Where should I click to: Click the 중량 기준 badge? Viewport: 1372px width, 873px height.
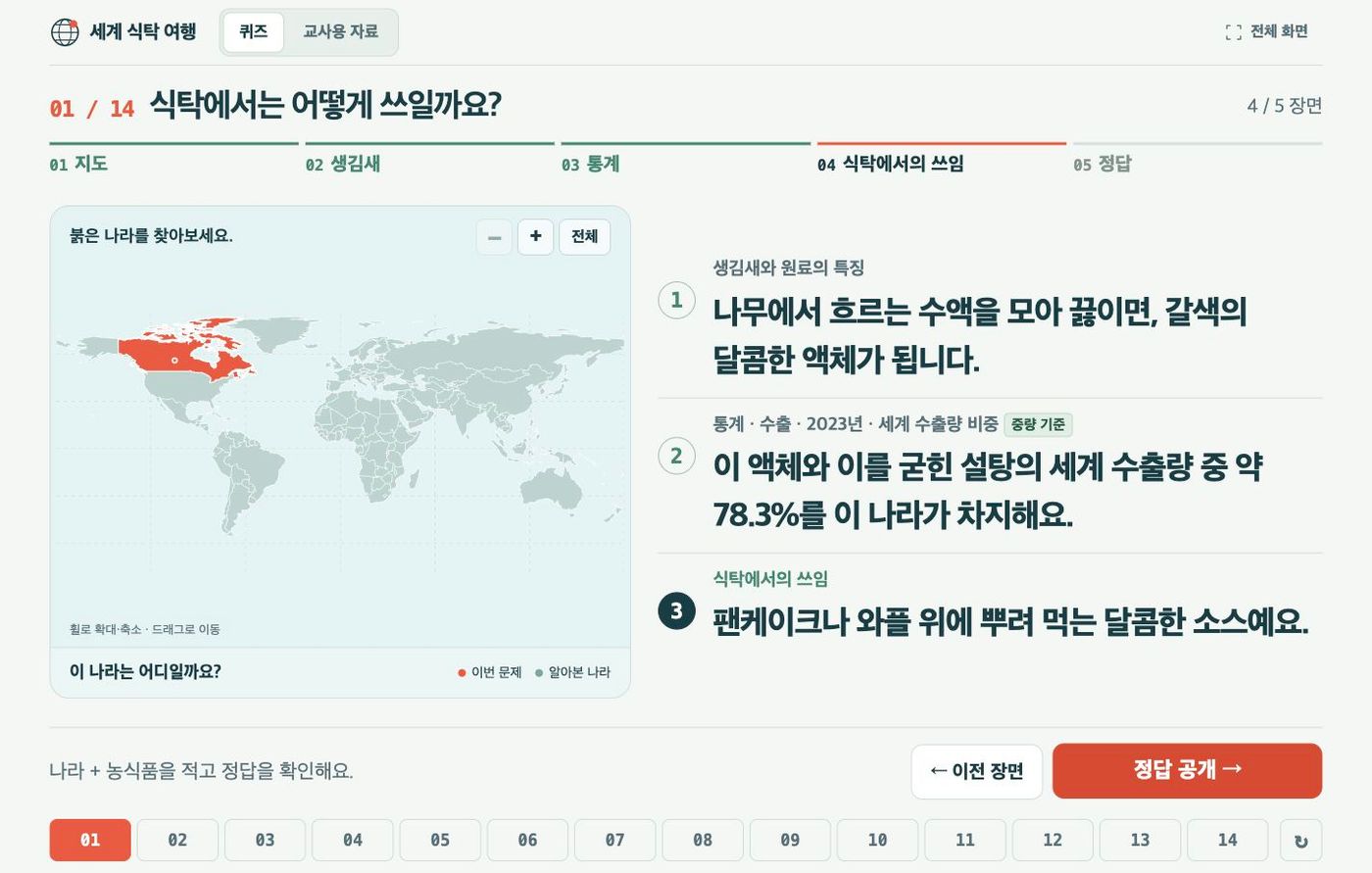click(x=1038, y=424)
